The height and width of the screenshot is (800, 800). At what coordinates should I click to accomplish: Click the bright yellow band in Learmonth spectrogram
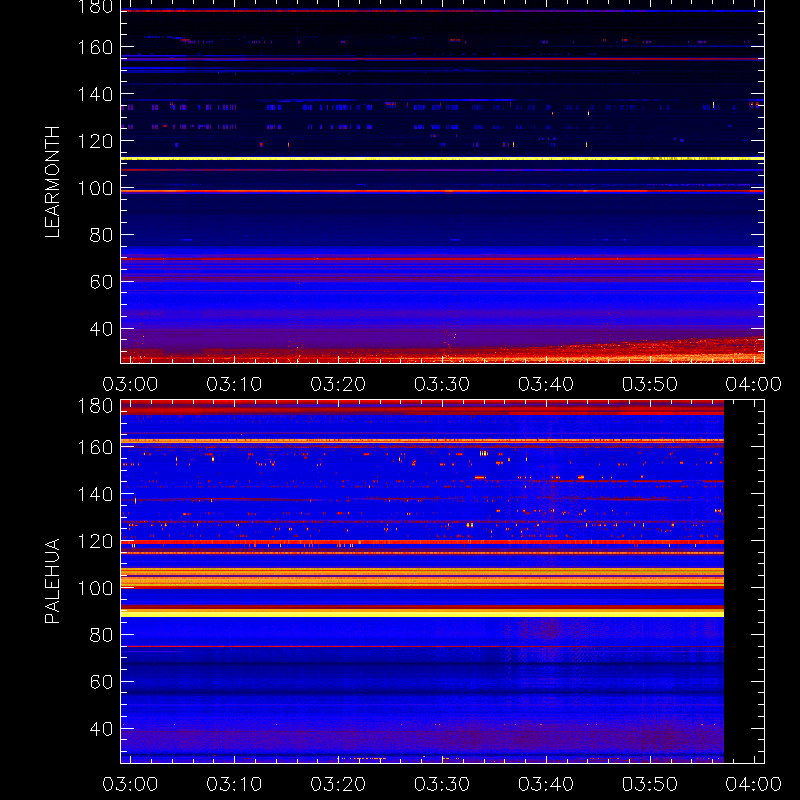(442, 159)
